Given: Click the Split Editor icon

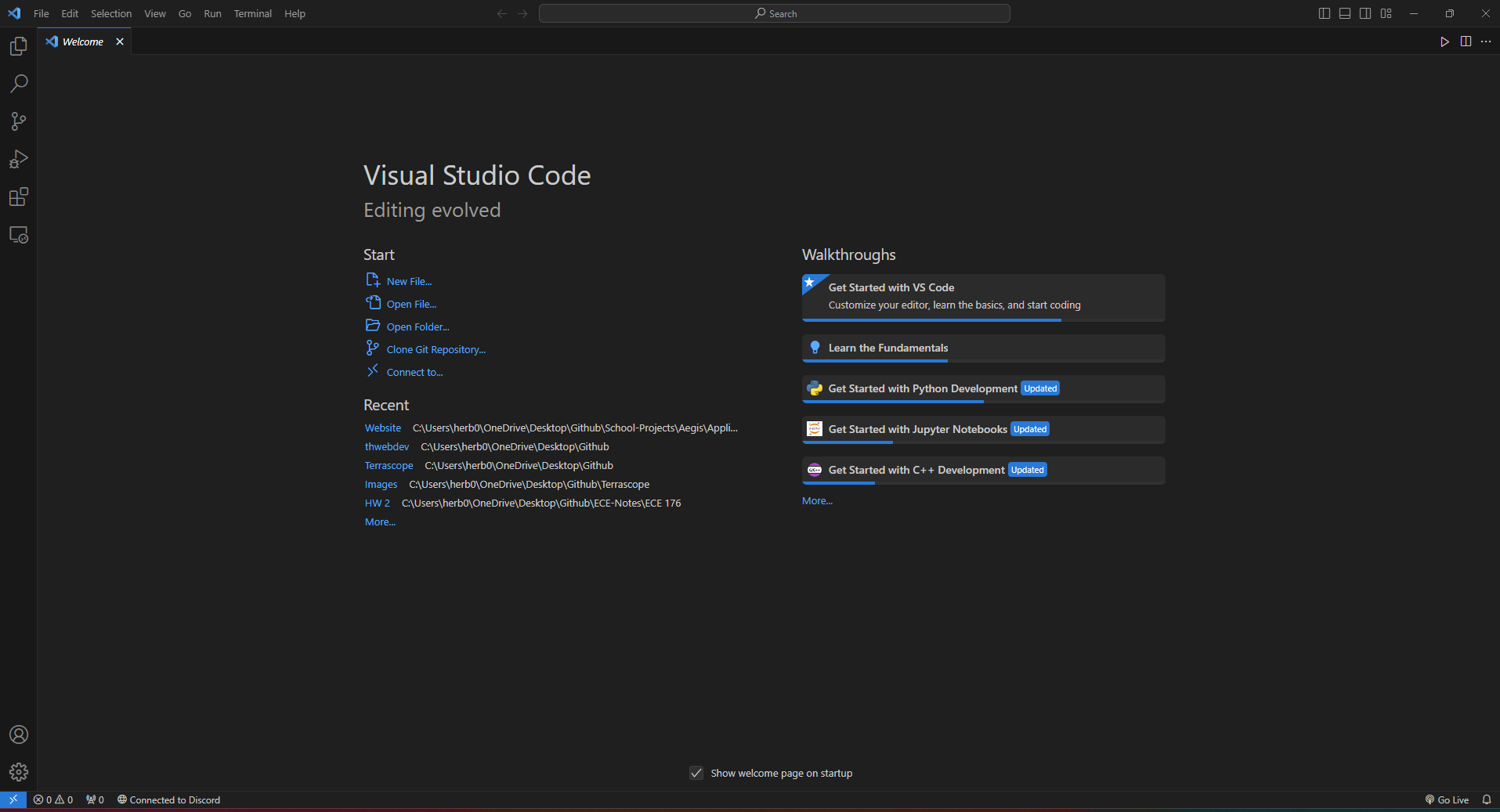Looking at the screenshot, I should (x=1466, y=42).
